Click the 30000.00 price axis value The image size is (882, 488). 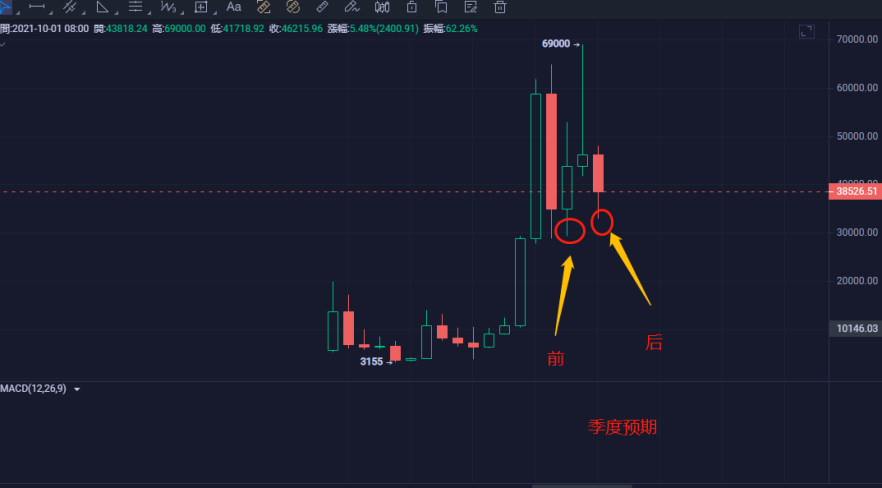coord(857,232)
